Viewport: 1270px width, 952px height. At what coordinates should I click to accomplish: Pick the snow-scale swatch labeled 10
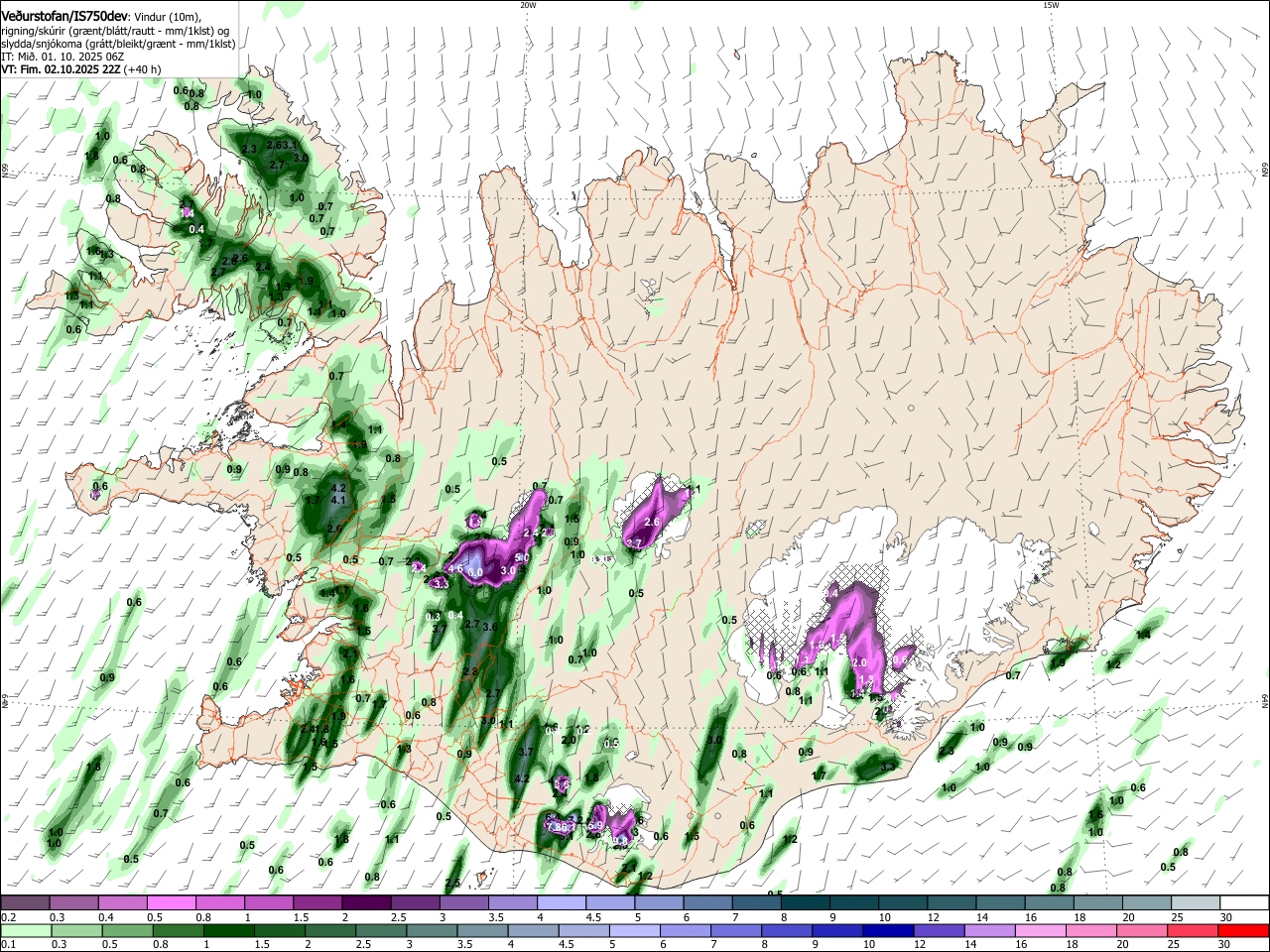click(902, 902)
